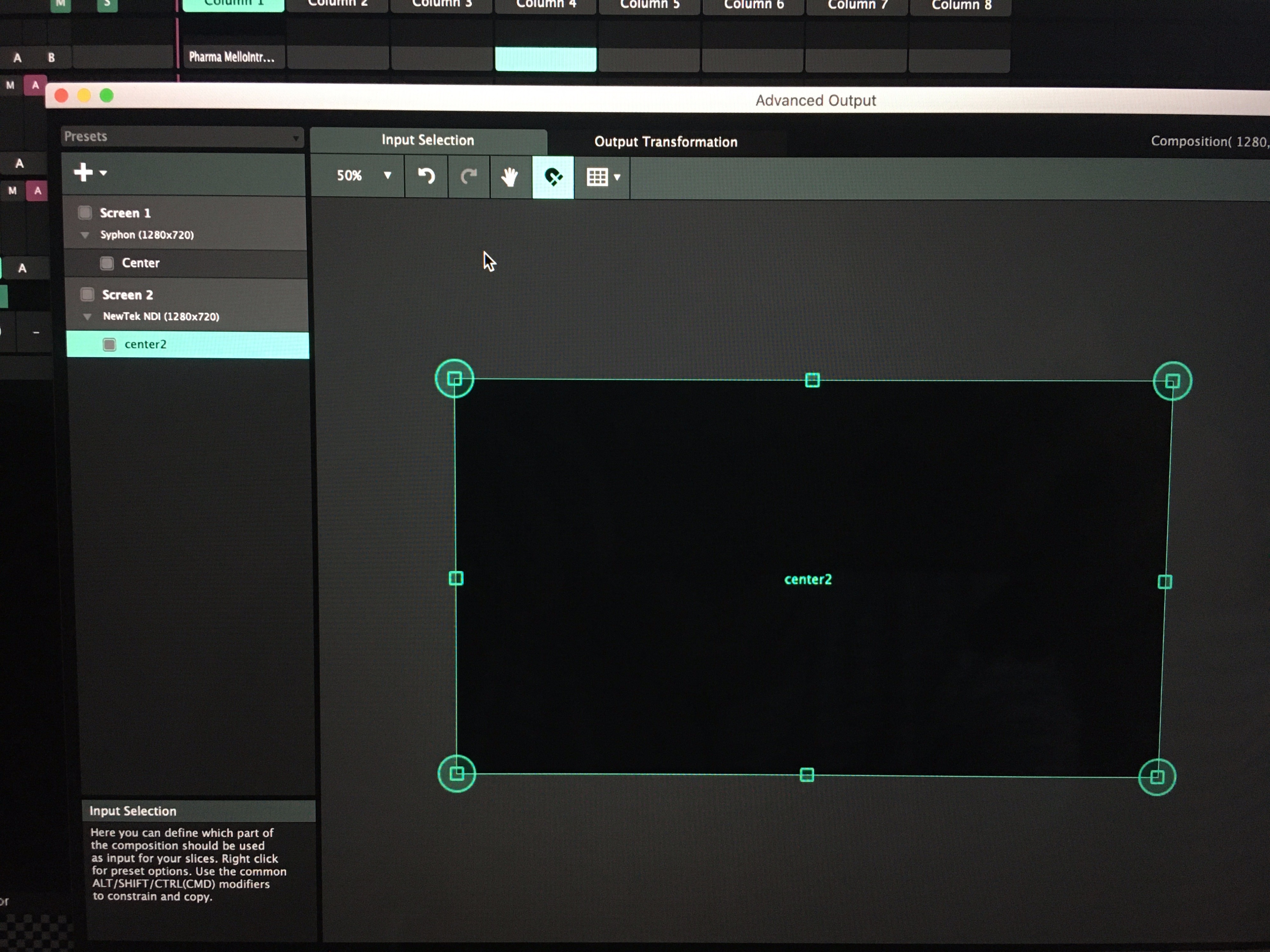
Task: Click the bottom-right corner handle of center2
Action: (1157, 777)
